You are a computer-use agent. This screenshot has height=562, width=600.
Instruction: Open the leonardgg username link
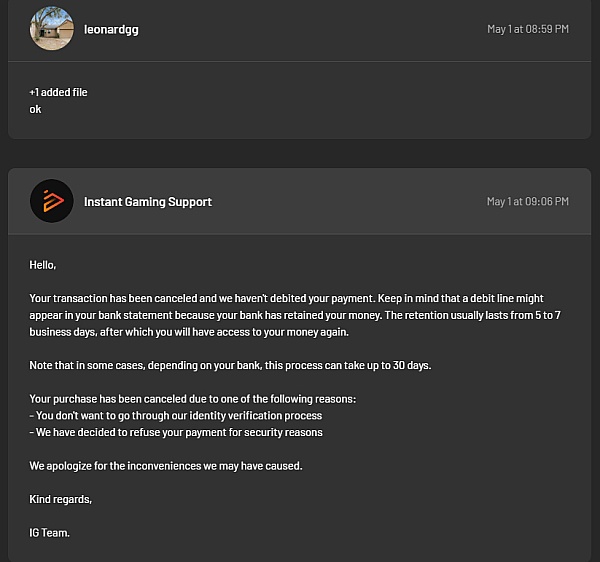pos(111,29)
